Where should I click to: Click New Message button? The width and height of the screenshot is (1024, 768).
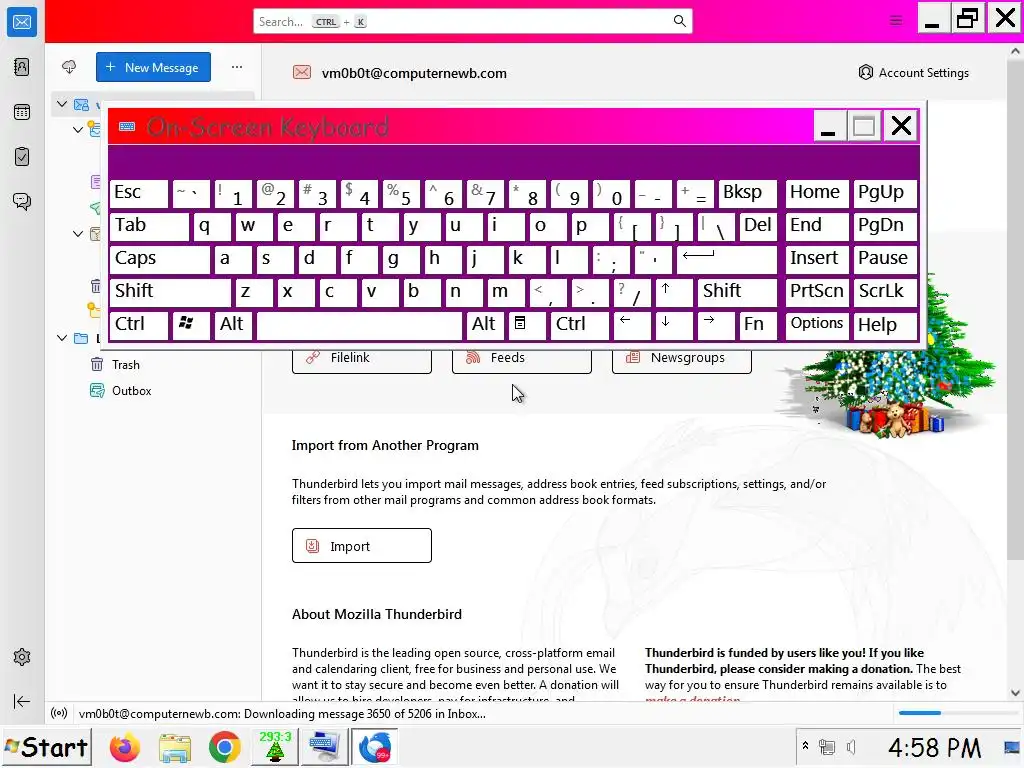tap(153, 67)
